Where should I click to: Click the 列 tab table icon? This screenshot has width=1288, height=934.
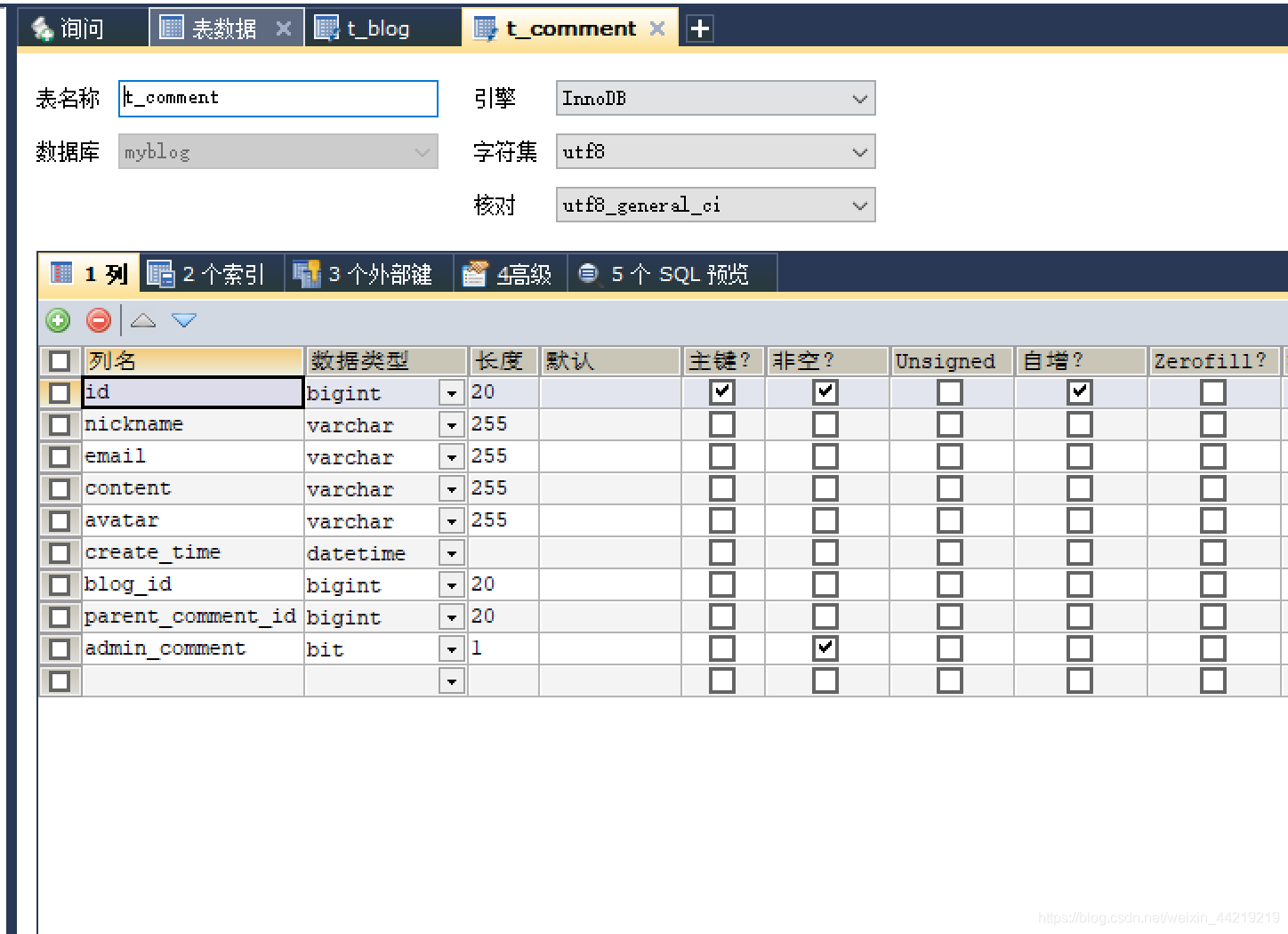(x=61, y=272)
